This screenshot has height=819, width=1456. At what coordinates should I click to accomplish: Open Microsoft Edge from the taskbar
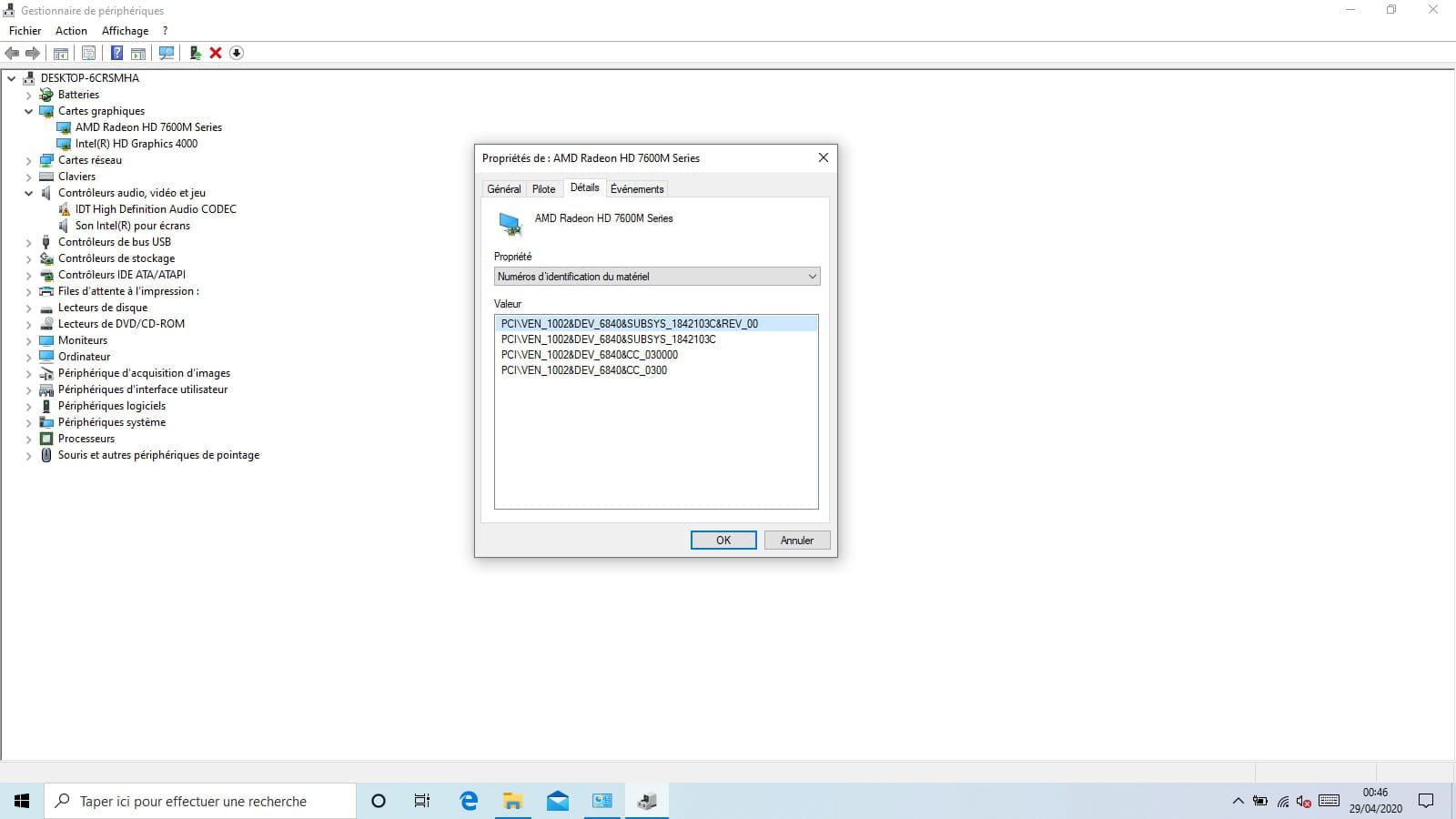pyautogui.click(x=469, y=801)
